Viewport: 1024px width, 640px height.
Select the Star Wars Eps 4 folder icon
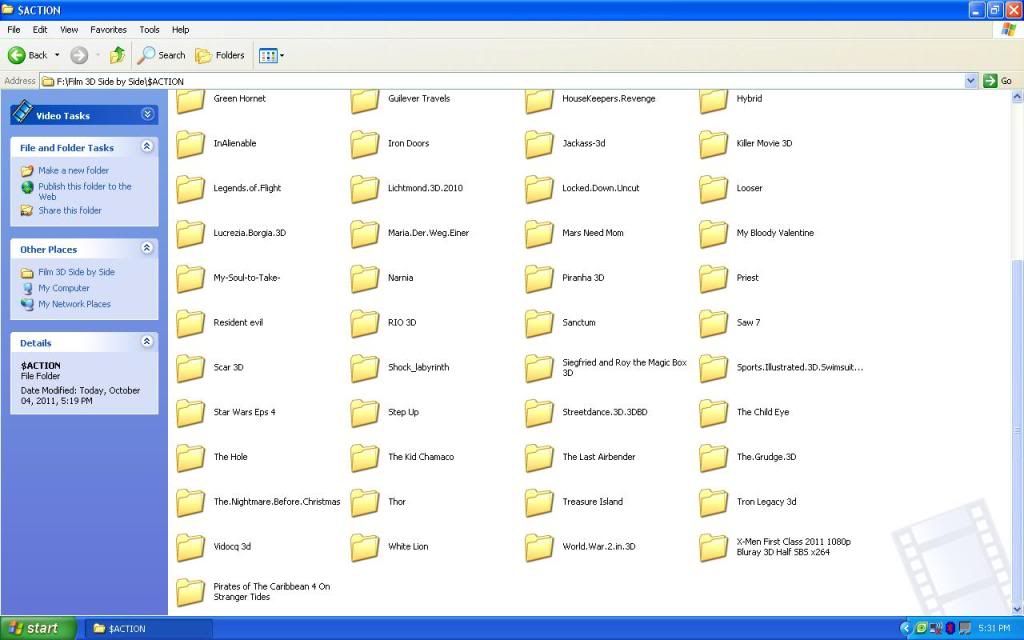pos(191,413)
